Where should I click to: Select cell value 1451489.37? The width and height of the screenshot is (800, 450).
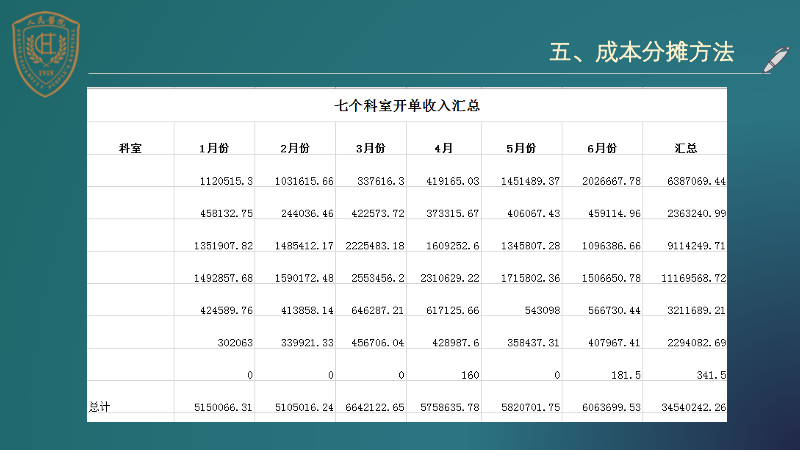[x=530, y=181]
